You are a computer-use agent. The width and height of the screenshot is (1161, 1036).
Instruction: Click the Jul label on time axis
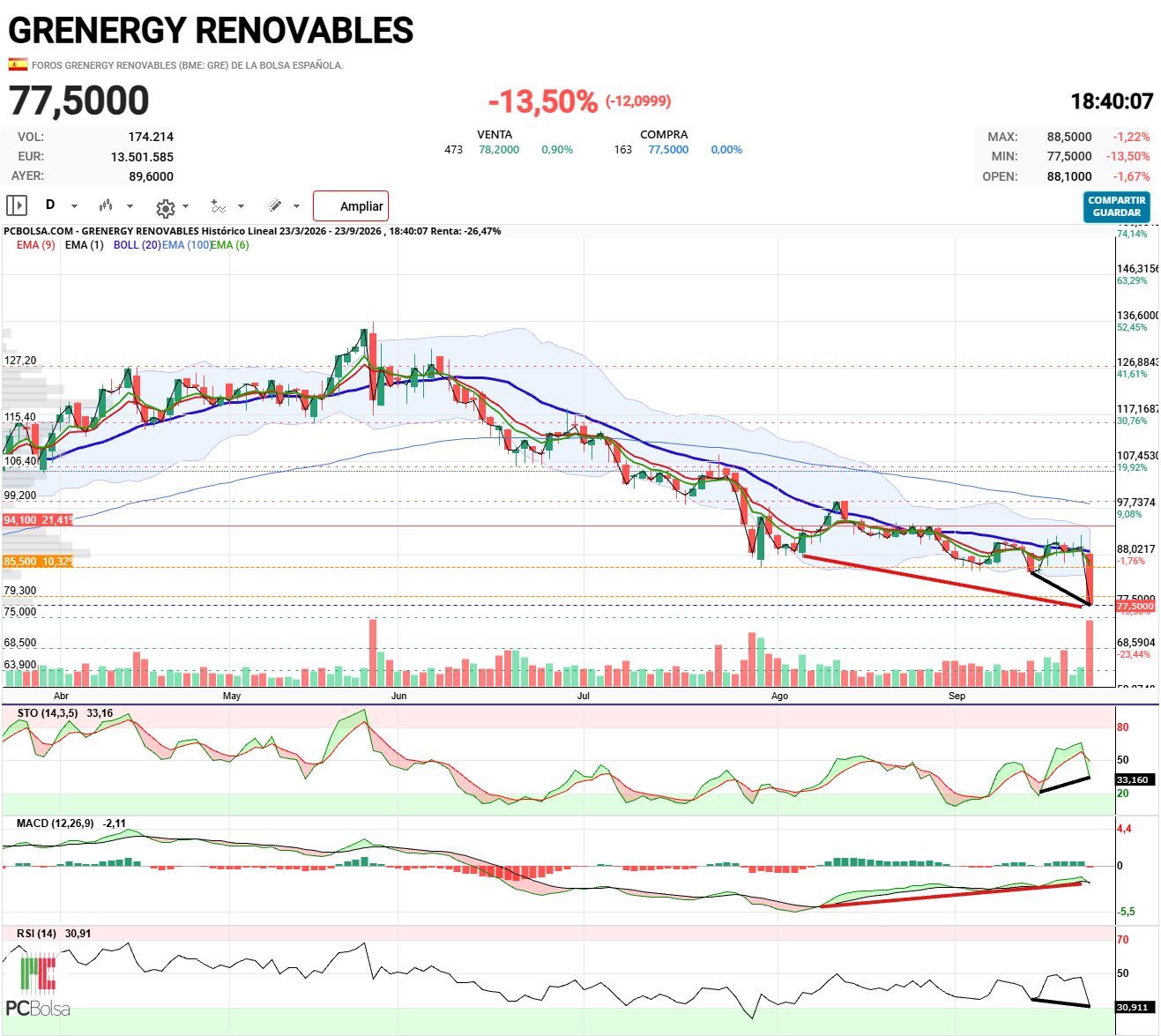[584, 696]
